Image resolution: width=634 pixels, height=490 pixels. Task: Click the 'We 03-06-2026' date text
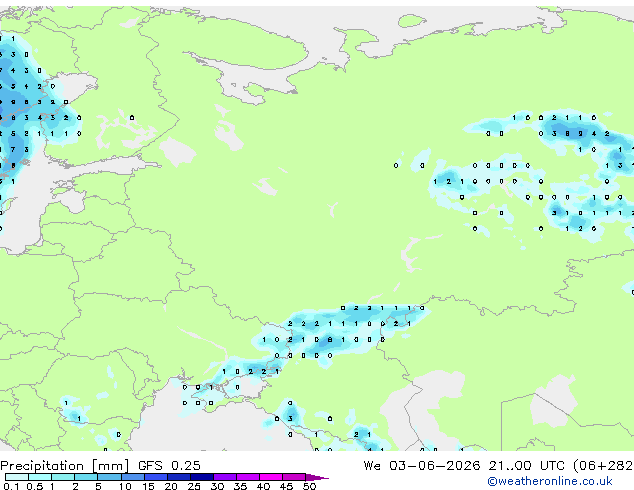coord(422,465)
